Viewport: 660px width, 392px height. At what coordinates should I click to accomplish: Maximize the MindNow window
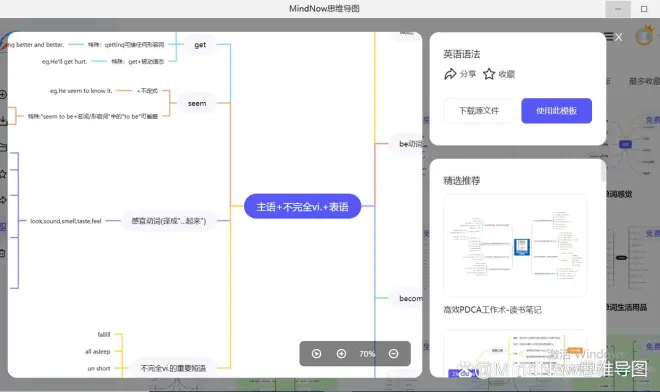[644, 9]
